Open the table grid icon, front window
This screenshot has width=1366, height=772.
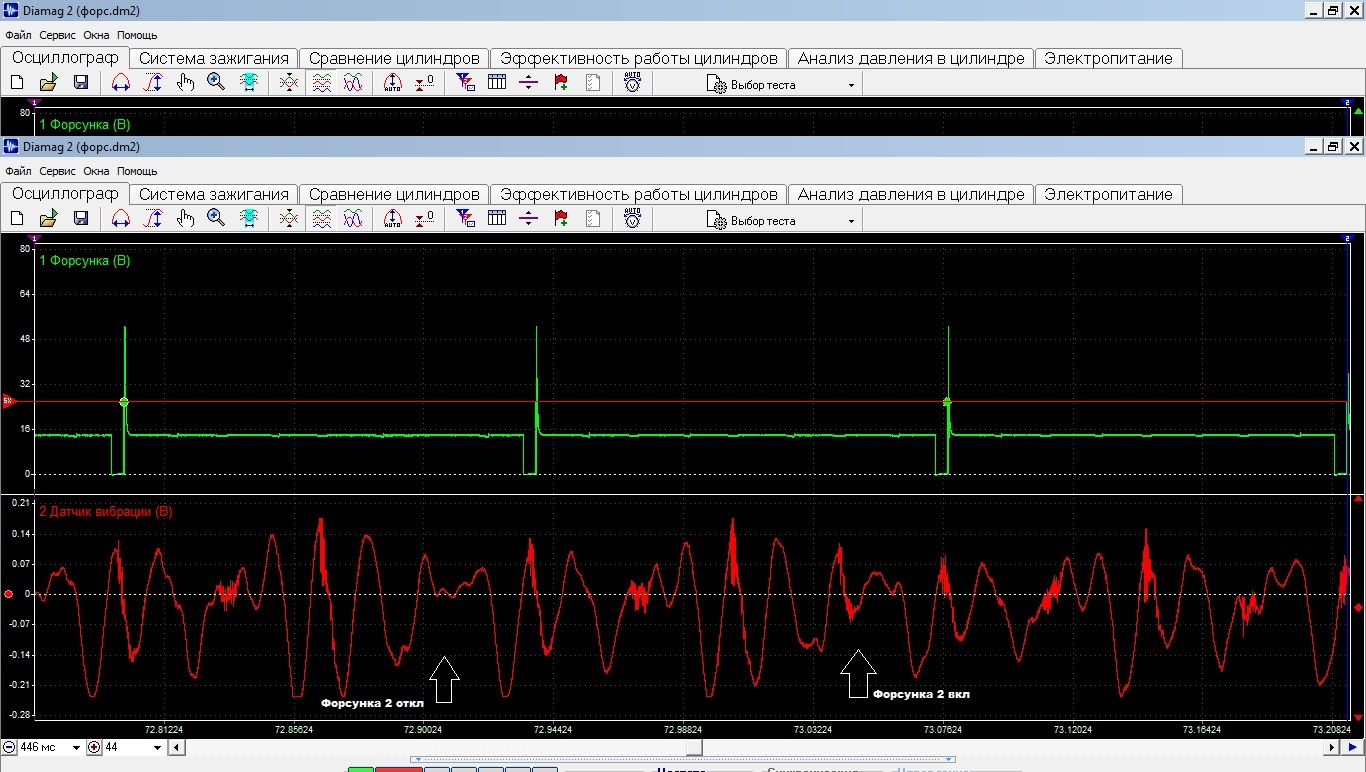click(x=497, y=219)
